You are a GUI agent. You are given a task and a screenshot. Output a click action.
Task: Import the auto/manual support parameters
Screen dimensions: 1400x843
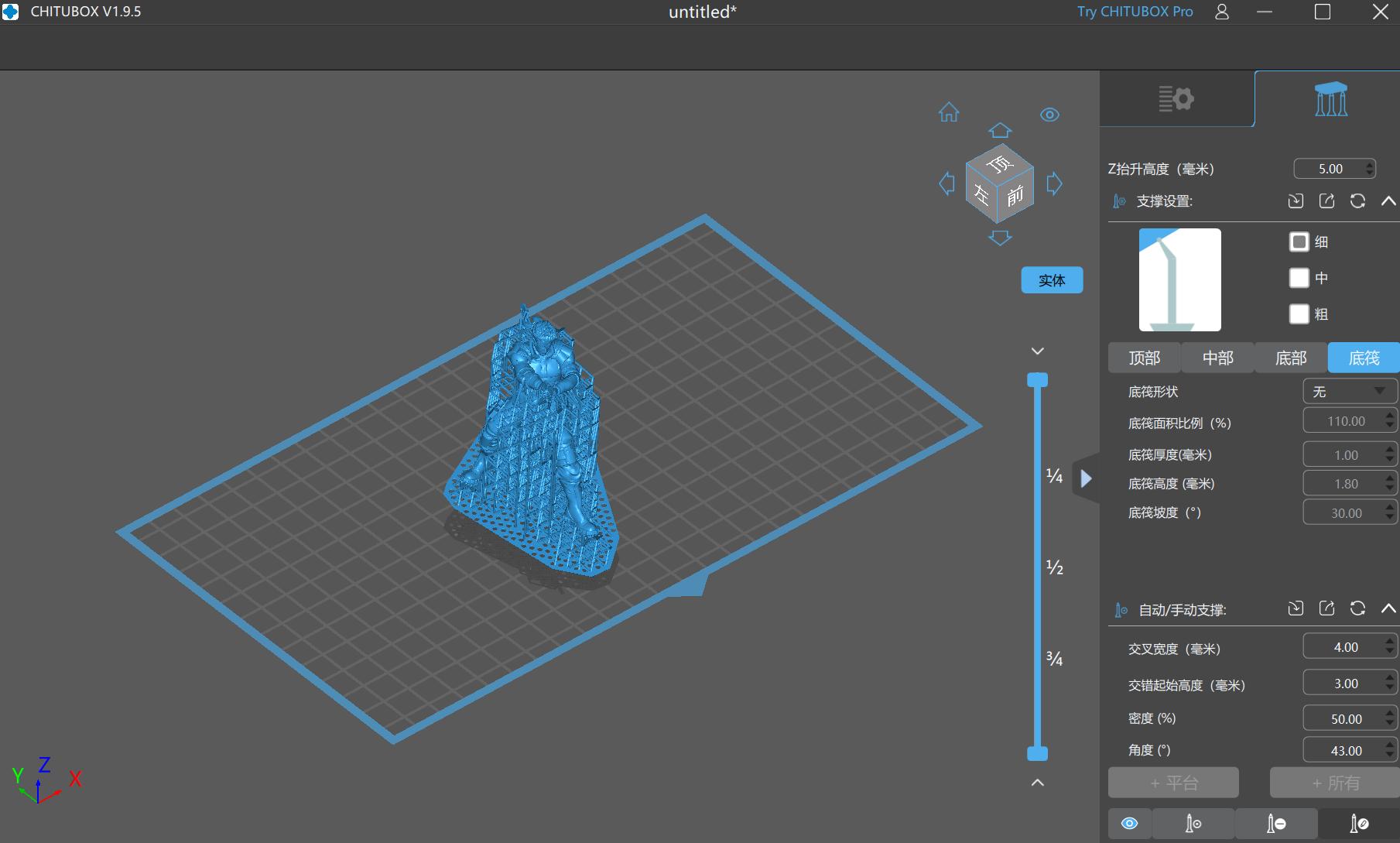coord(1296,608)
